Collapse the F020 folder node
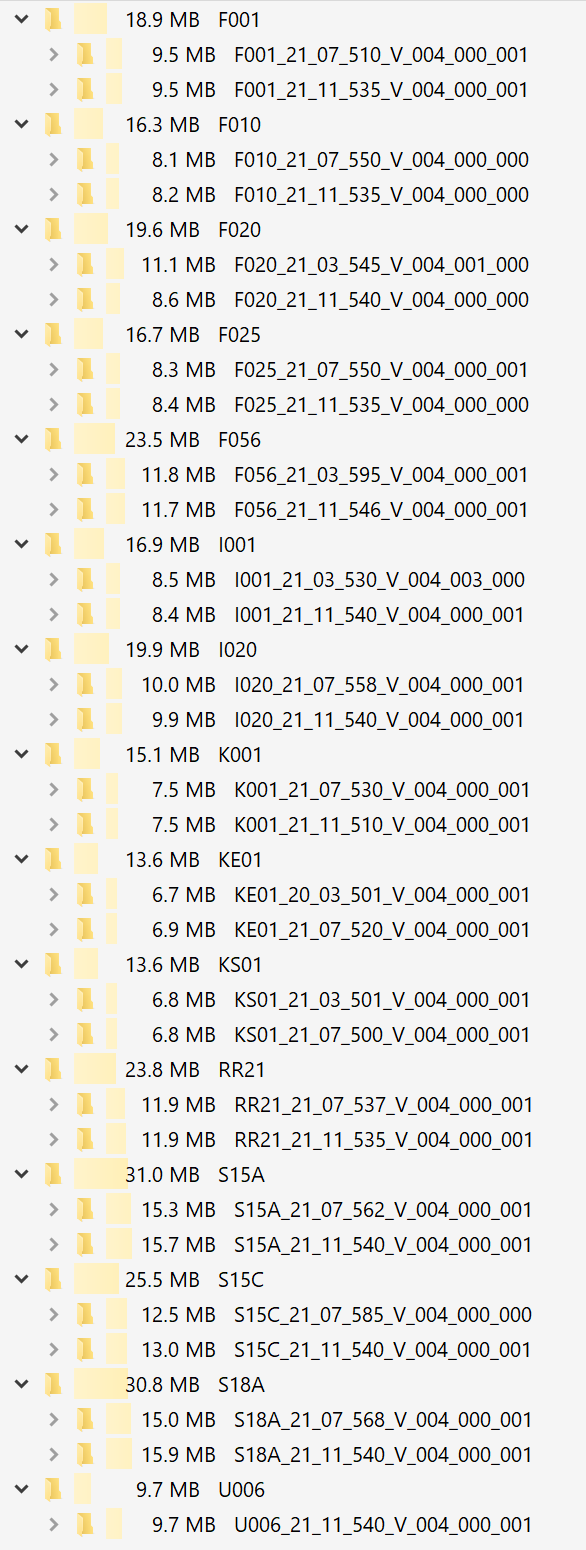Image resolution: width=586 pixels, height=1550 pixels. coord(21,230)
